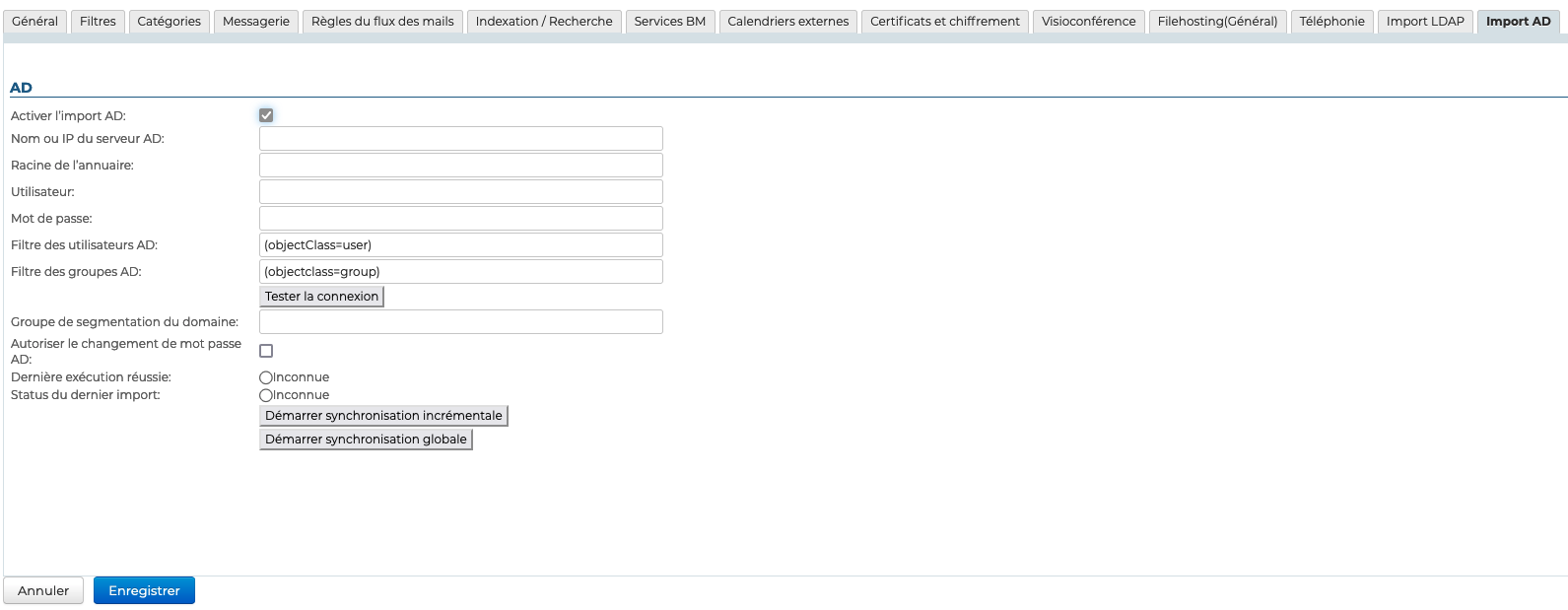The width and height of the screenshot is (1568, 610).
Task: Click the Filtre des utilisateurs AD field
Action: point(460,245)
